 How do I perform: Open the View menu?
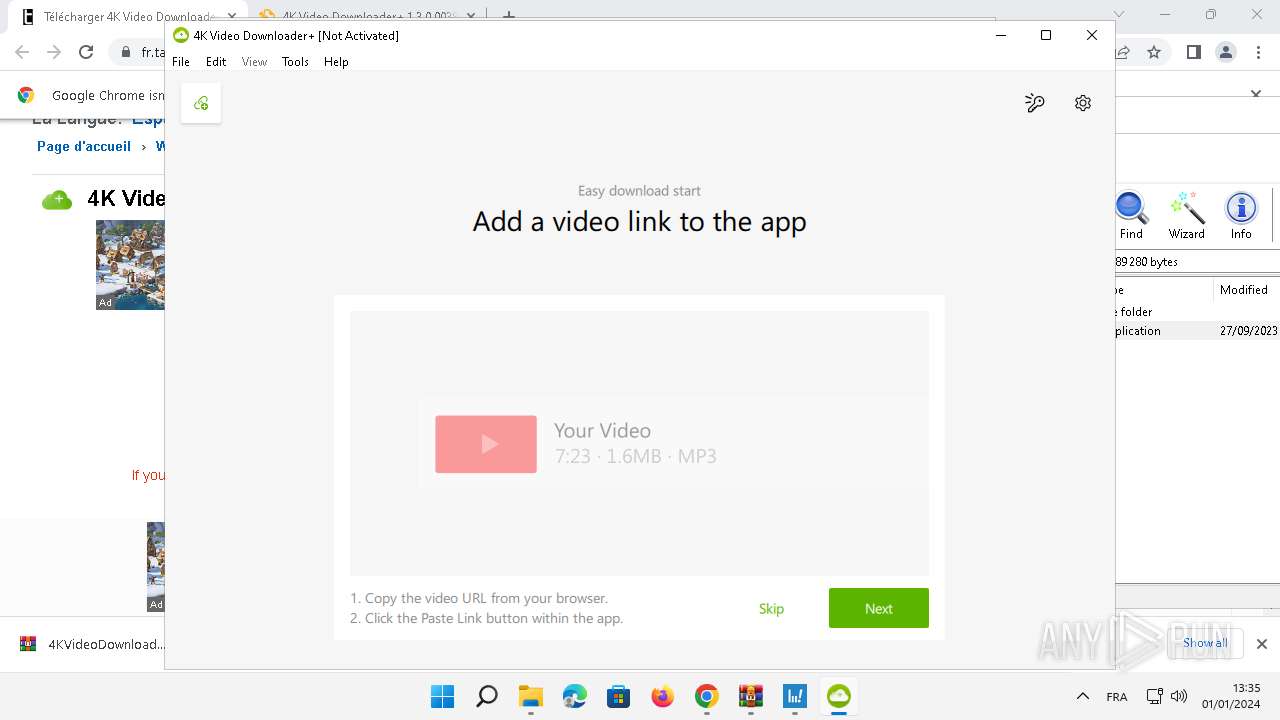255,62
